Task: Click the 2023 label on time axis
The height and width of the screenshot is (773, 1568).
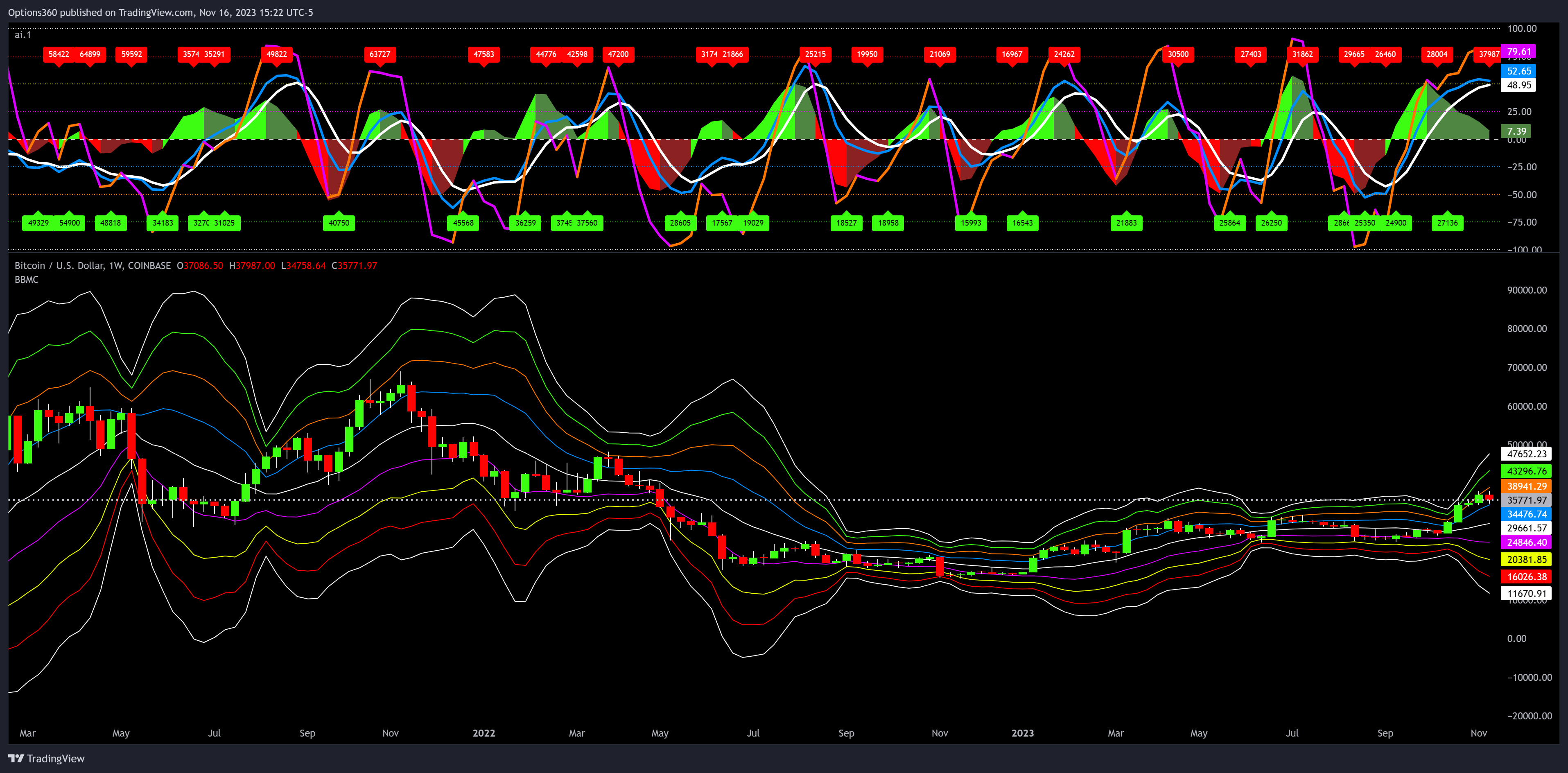Action: tap(1023, 733)
